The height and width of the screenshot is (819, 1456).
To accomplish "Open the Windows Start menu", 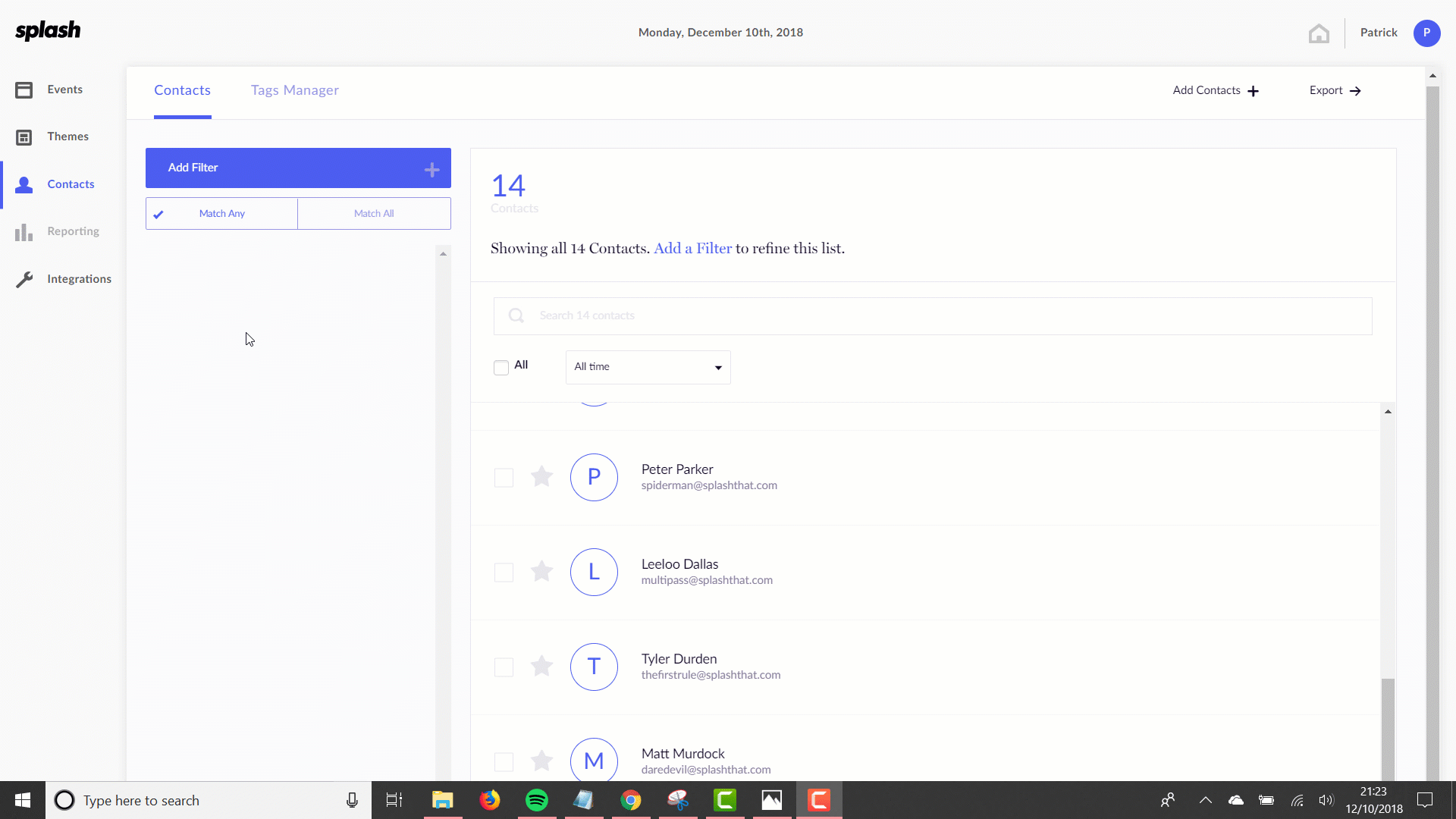I will pyautogui.click(x=23, y=800).
